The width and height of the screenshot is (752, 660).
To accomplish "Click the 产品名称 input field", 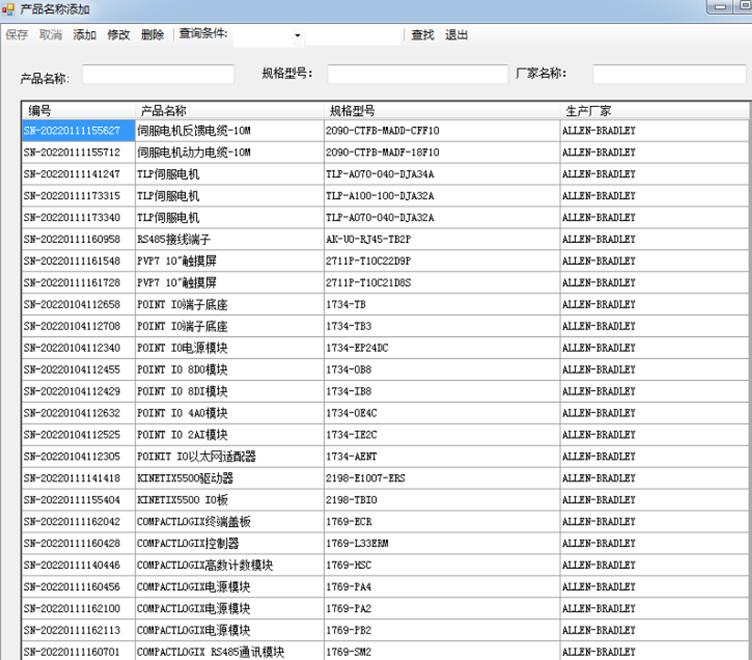I will [x=158, y=74].
